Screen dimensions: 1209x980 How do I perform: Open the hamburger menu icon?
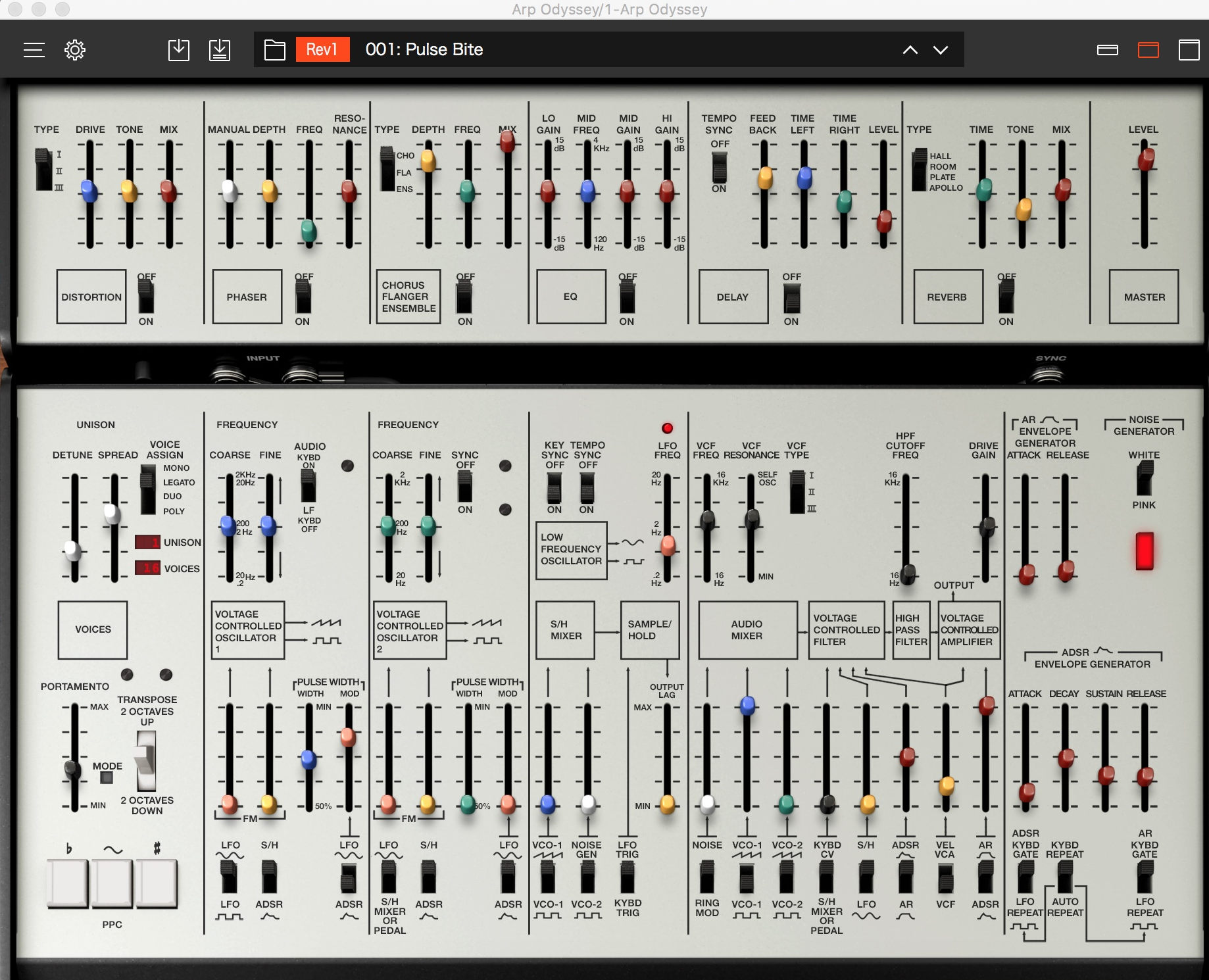tap(34, 50)
